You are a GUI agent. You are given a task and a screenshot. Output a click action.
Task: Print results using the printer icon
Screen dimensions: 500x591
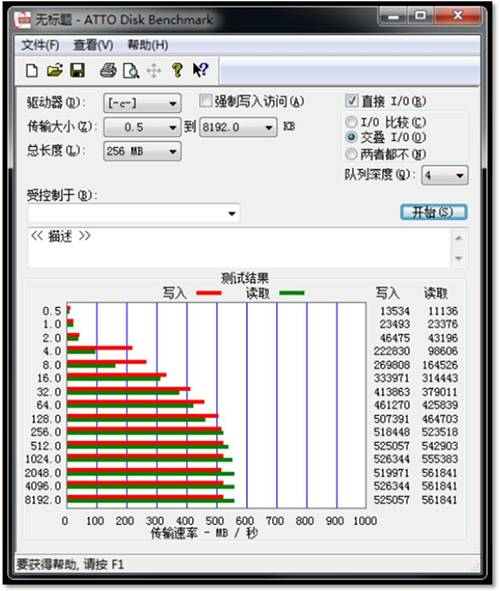click(x=108, y=70)
